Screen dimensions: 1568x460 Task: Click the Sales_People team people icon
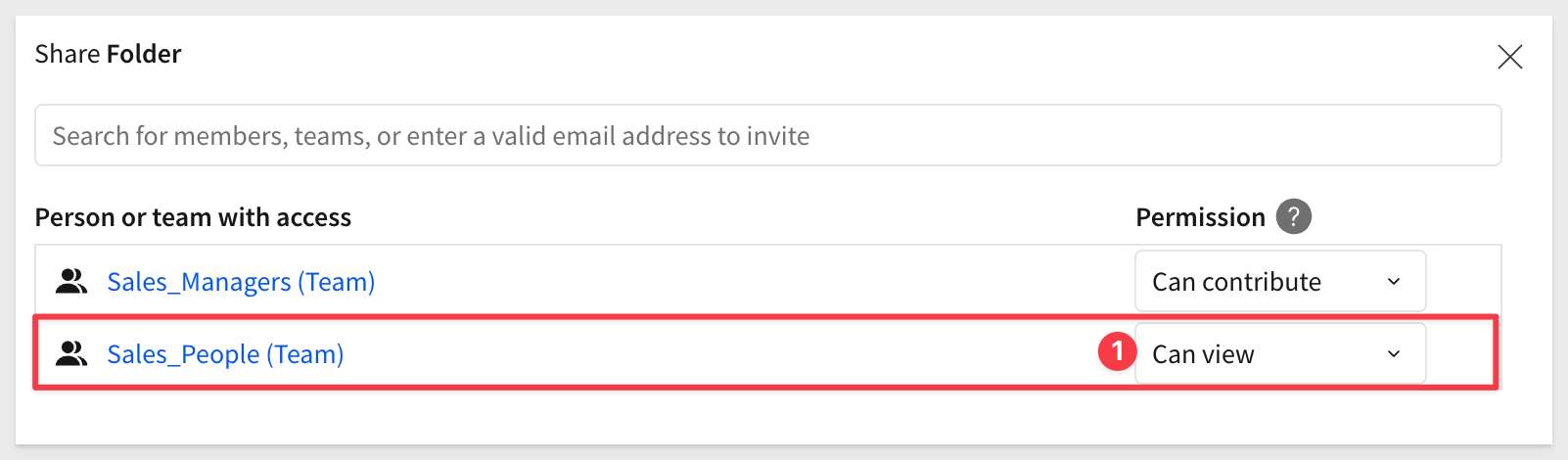[x=71, y=354]
